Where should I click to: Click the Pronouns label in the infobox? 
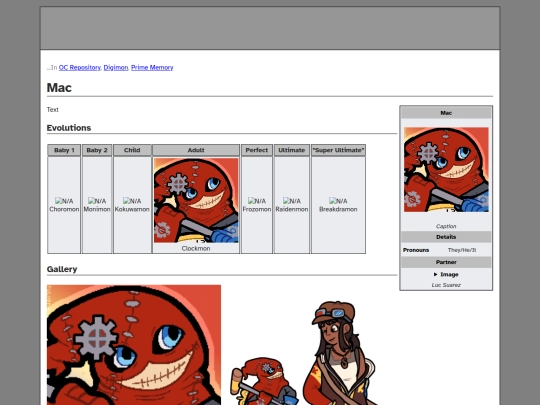click(x=416, y=250)
